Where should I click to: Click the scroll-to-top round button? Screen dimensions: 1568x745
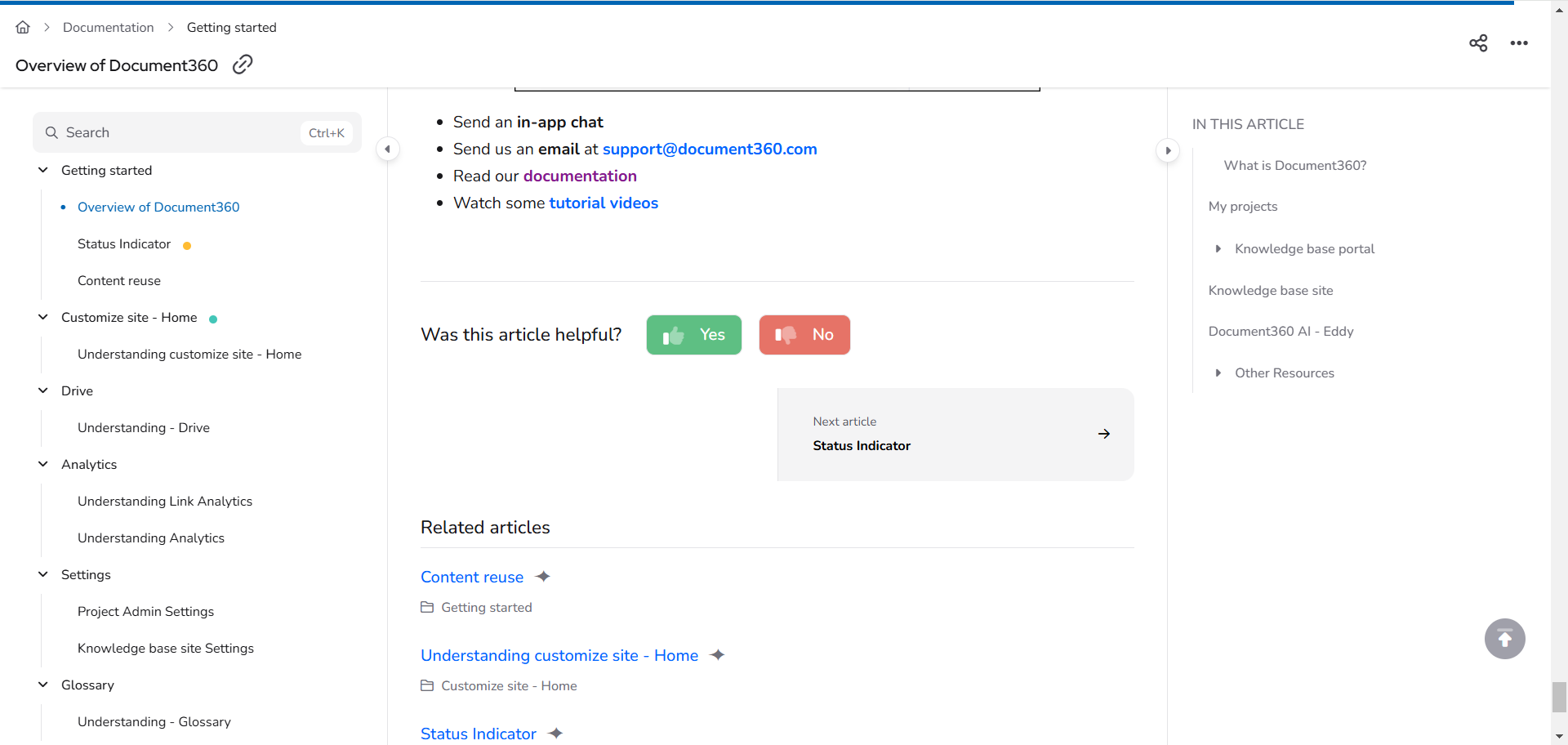pos(1505,639)
